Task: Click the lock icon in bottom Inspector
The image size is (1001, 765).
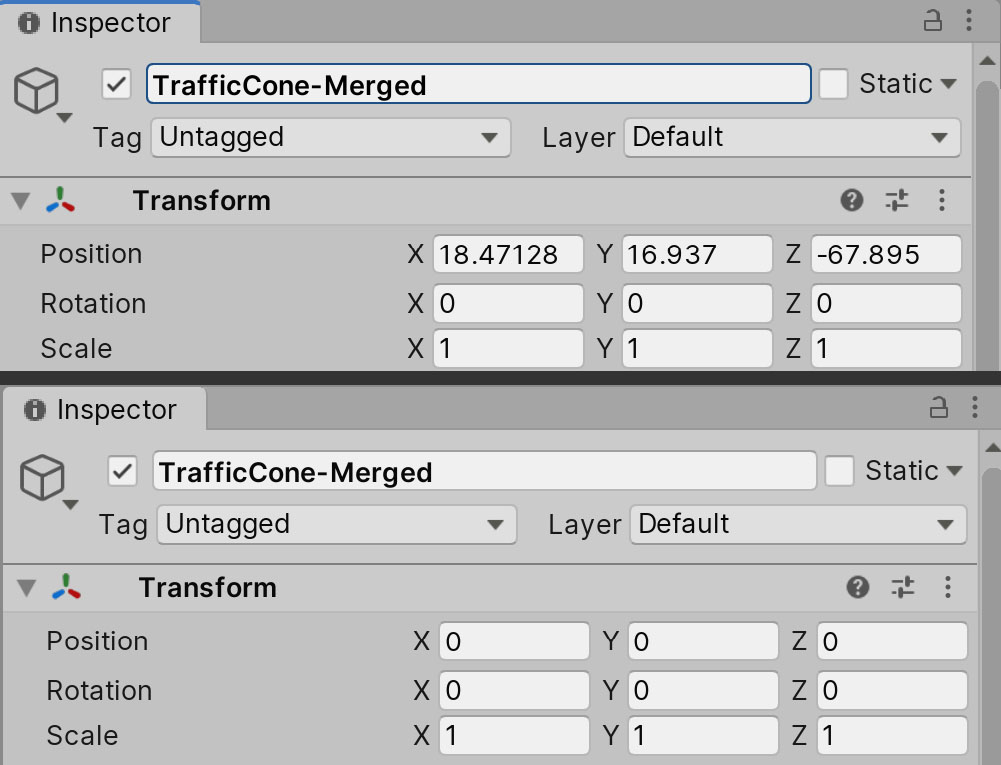Action: coord(938,408)
